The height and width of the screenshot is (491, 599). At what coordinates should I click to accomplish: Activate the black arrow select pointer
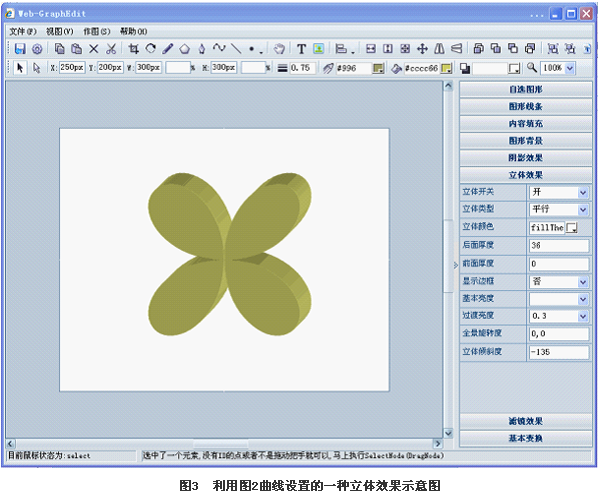point(20,68)
